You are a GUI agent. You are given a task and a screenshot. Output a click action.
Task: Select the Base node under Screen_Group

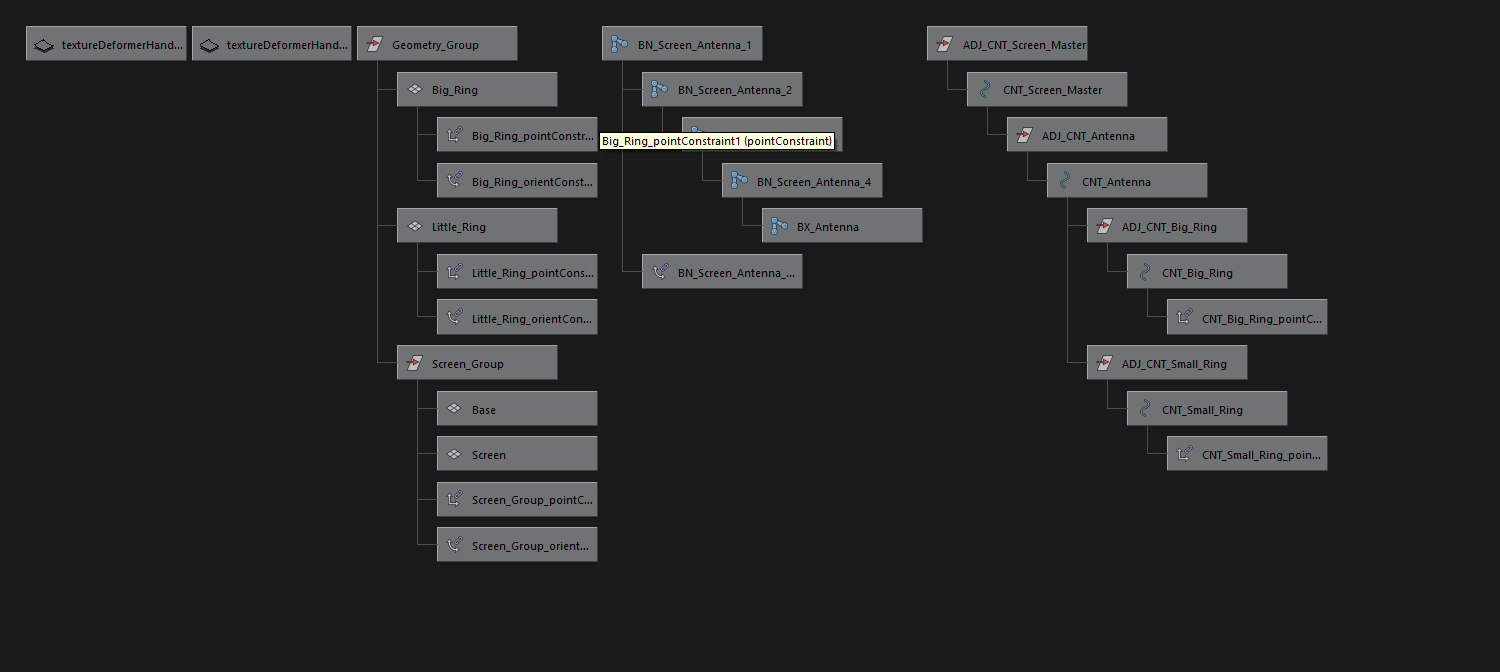point(517,409)
